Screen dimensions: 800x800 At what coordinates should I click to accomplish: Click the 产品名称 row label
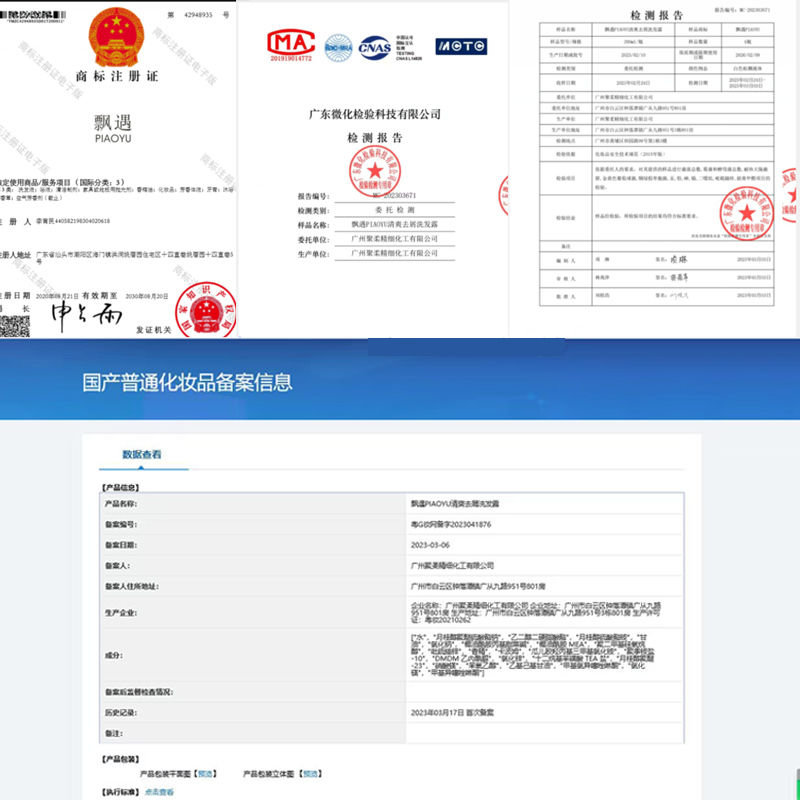[x=121, y=504]
